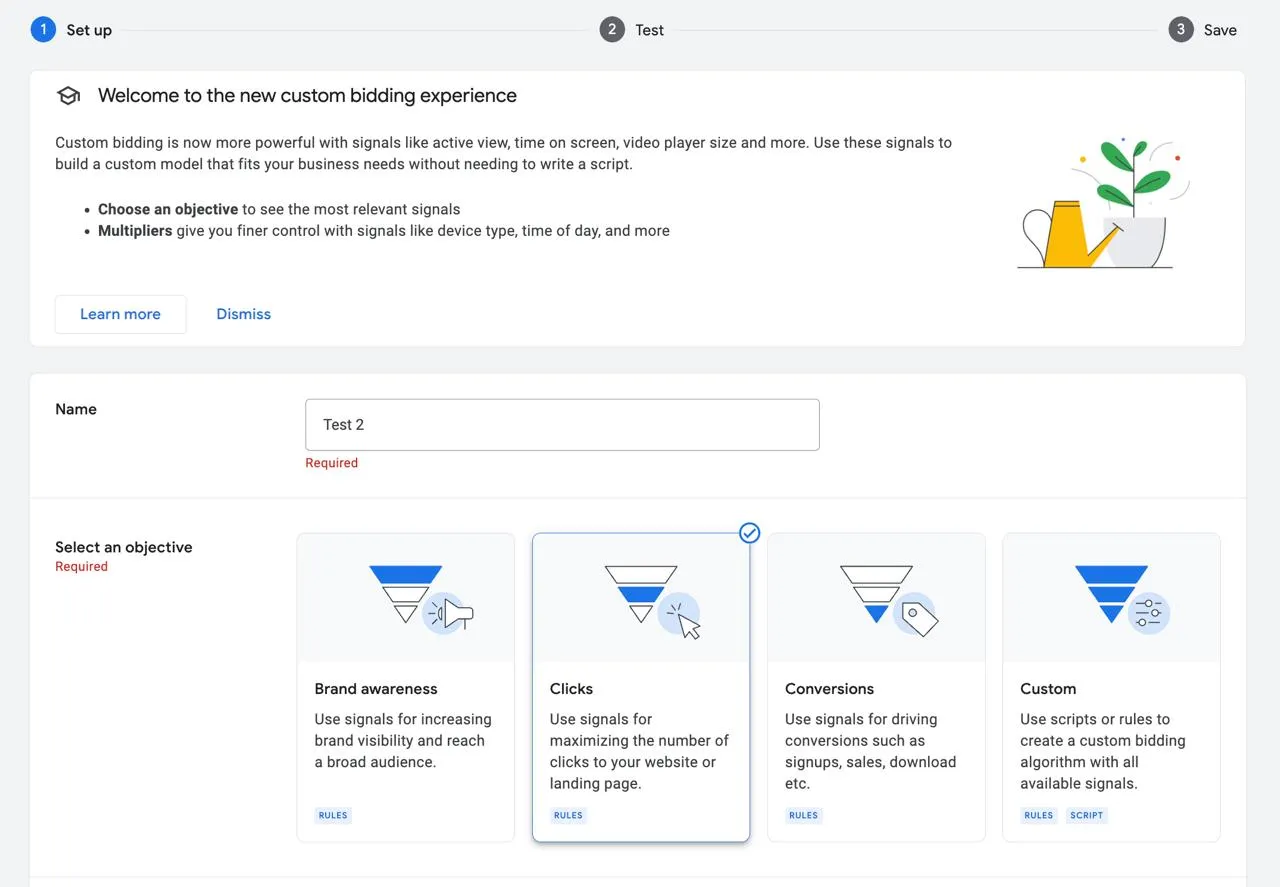
Task: Go to the Save step tab
Action: click(1203, 30)
